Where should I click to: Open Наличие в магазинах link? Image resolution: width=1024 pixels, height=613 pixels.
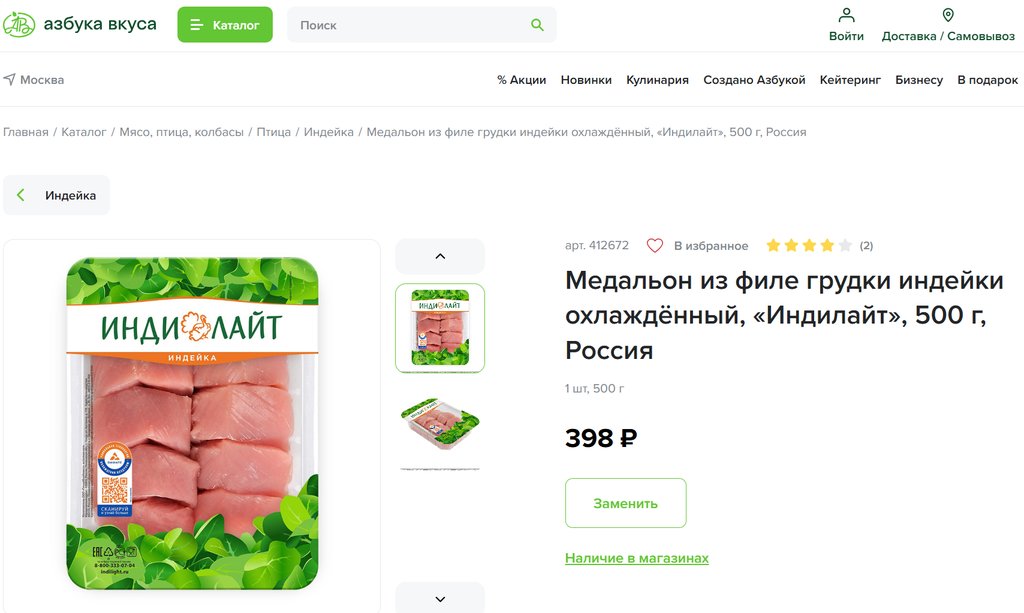[x=637, y=558]
